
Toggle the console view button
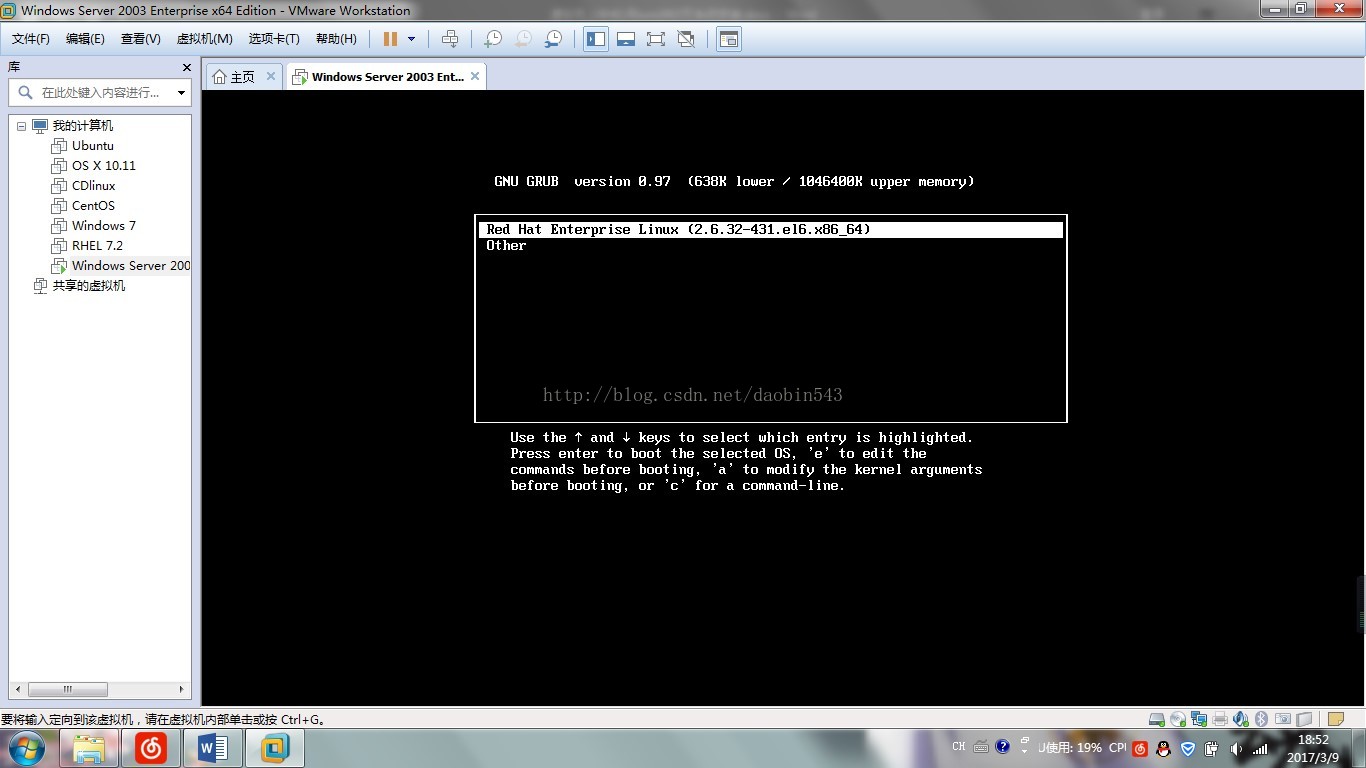729,39
